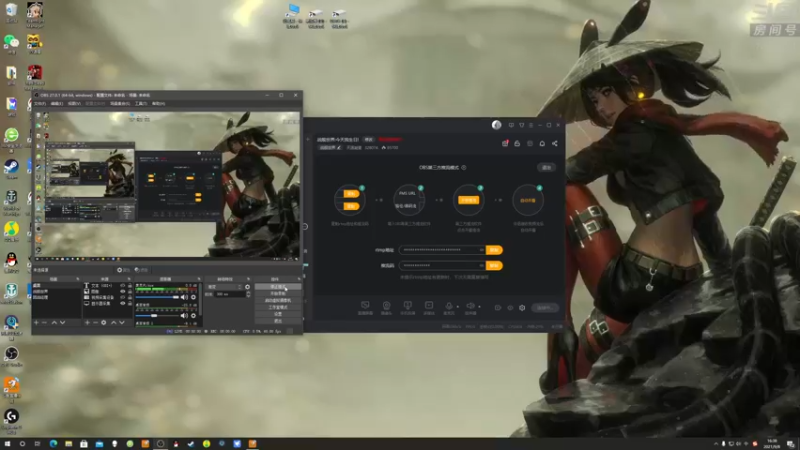This screenshot has width=800, height=450.
Task: Move the selected scene up in OBS
Action: 54,322
